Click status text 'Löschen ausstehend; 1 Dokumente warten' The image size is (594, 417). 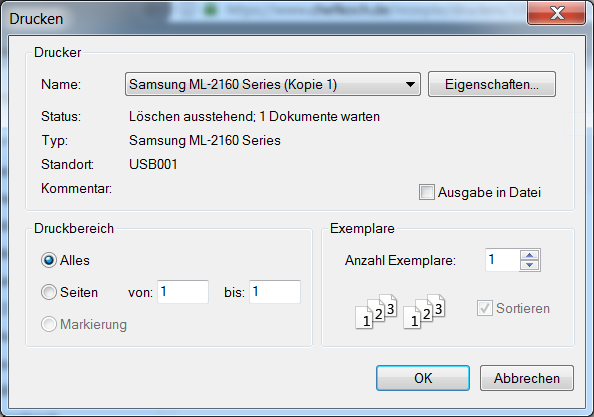[254, 117]
